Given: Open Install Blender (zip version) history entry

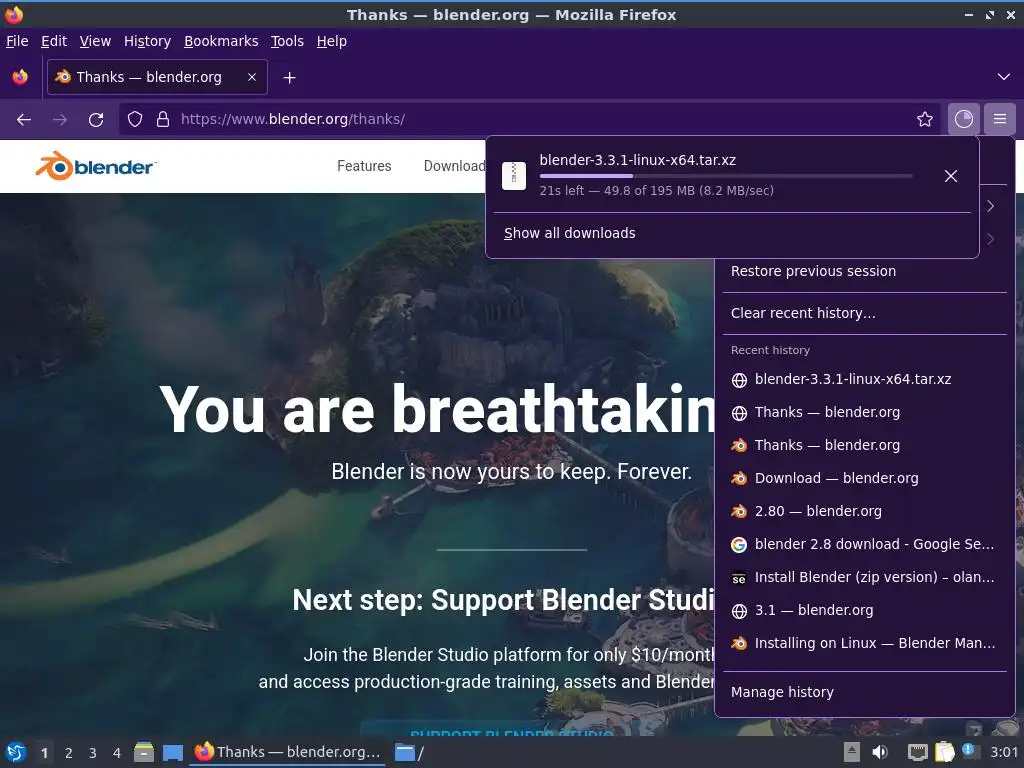Looking at the screenshot, I should click(865, 577).
